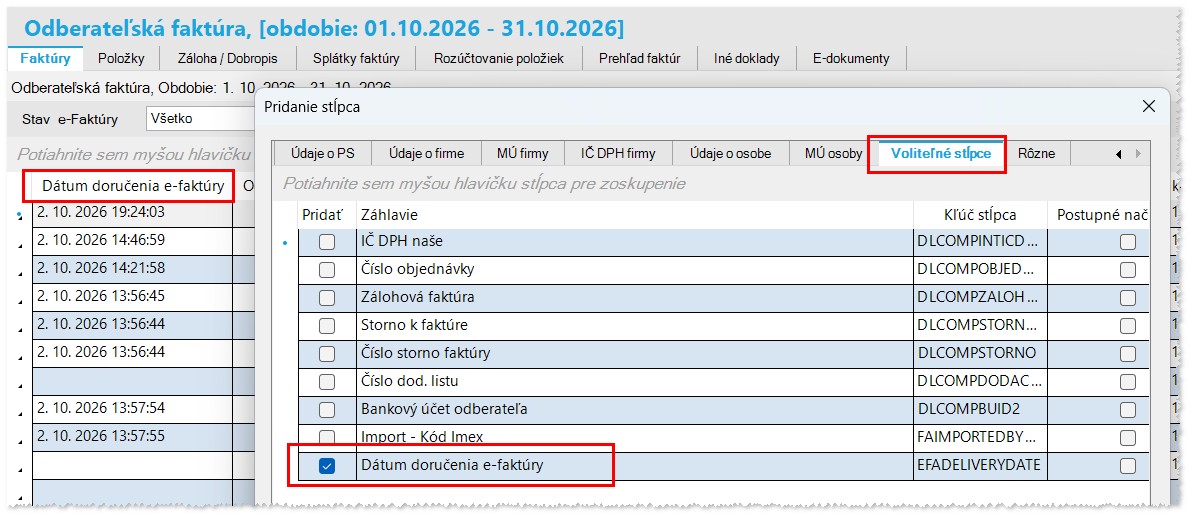Check Pridať for Číslo objednávky
This screenshot has width=1194, height=520.
click(x=327, y=270)
